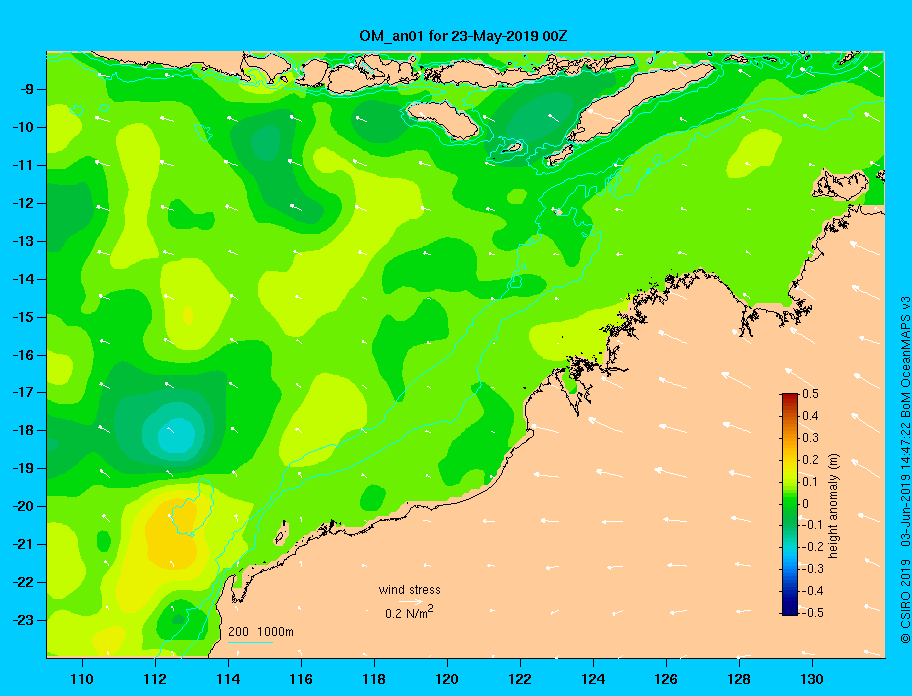Click the colorbar value "0.2"
The width and height of the screenshot is (912, 696).
tap(810, 460)
